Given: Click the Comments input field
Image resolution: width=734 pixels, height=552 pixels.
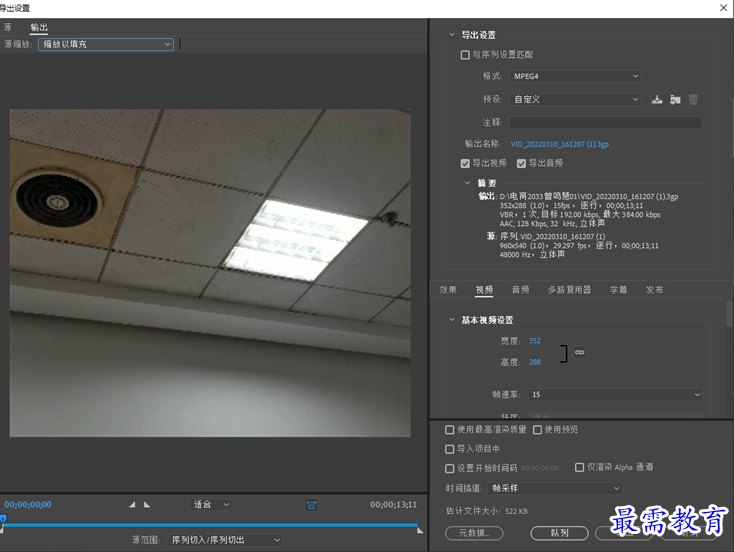Looking at the screenshot, I should (605, 123).
